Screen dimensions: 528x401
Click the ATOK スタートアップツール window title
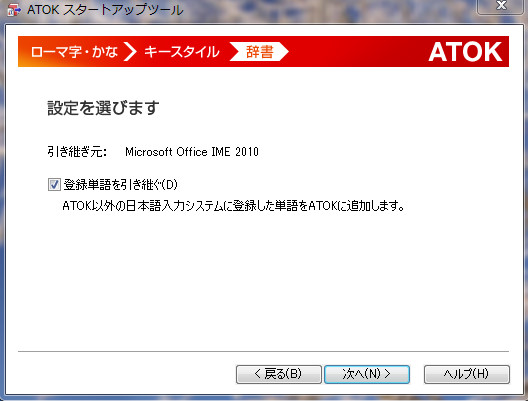(x=105, y=10)
